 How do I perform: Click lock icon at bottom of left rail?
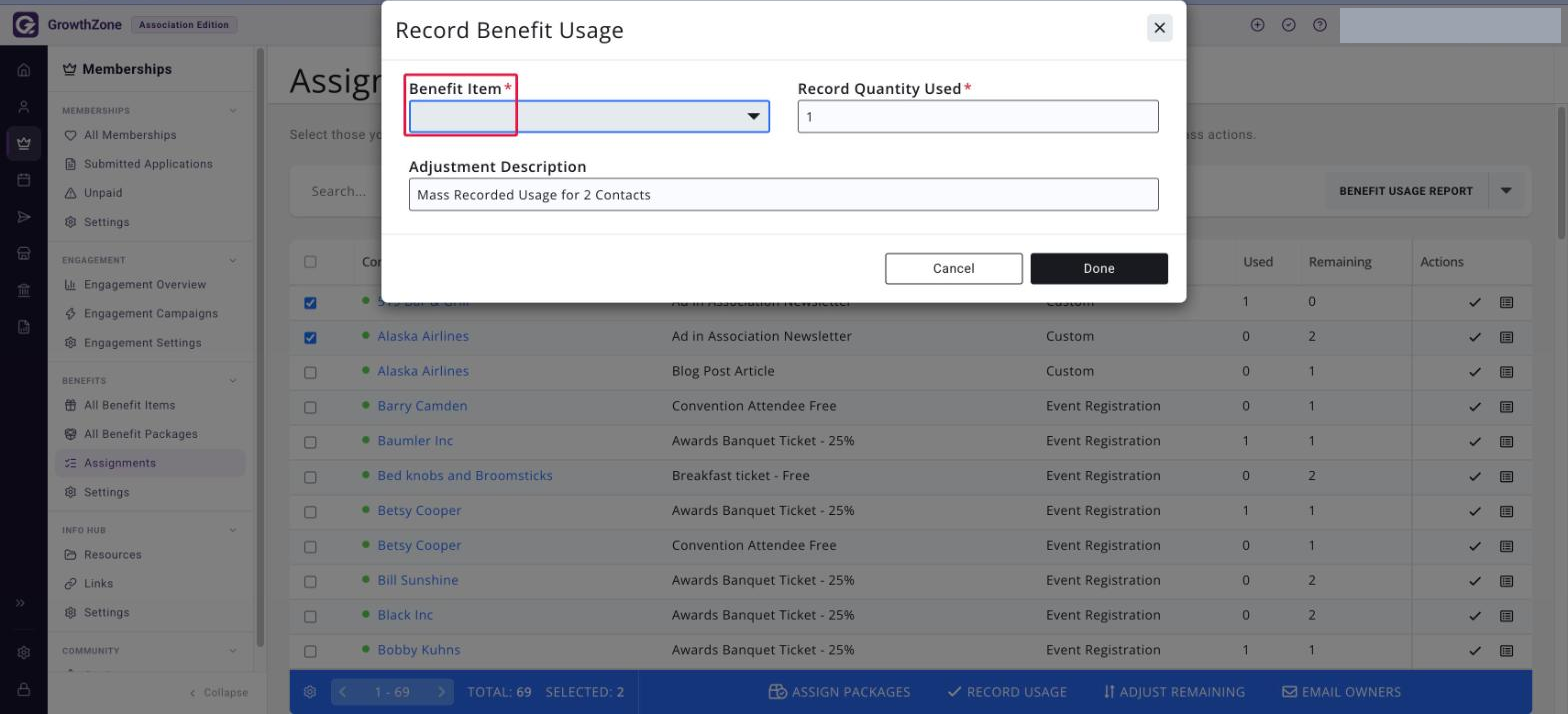click(24, 689)
